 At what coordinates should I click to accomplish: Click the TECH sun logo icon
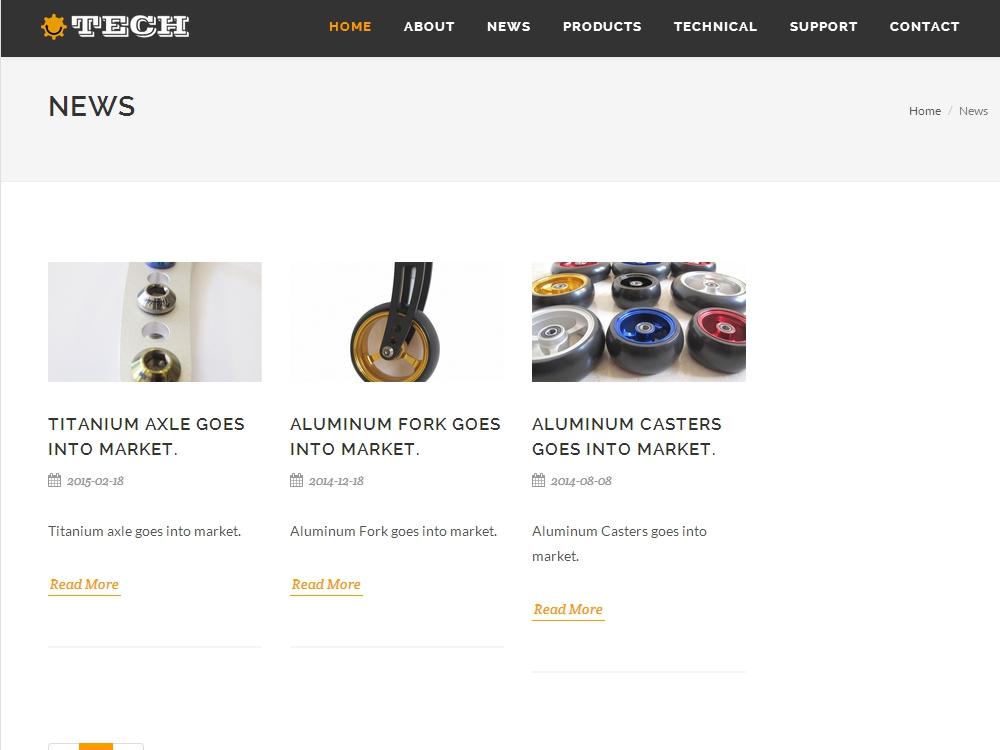pos(54,27)
